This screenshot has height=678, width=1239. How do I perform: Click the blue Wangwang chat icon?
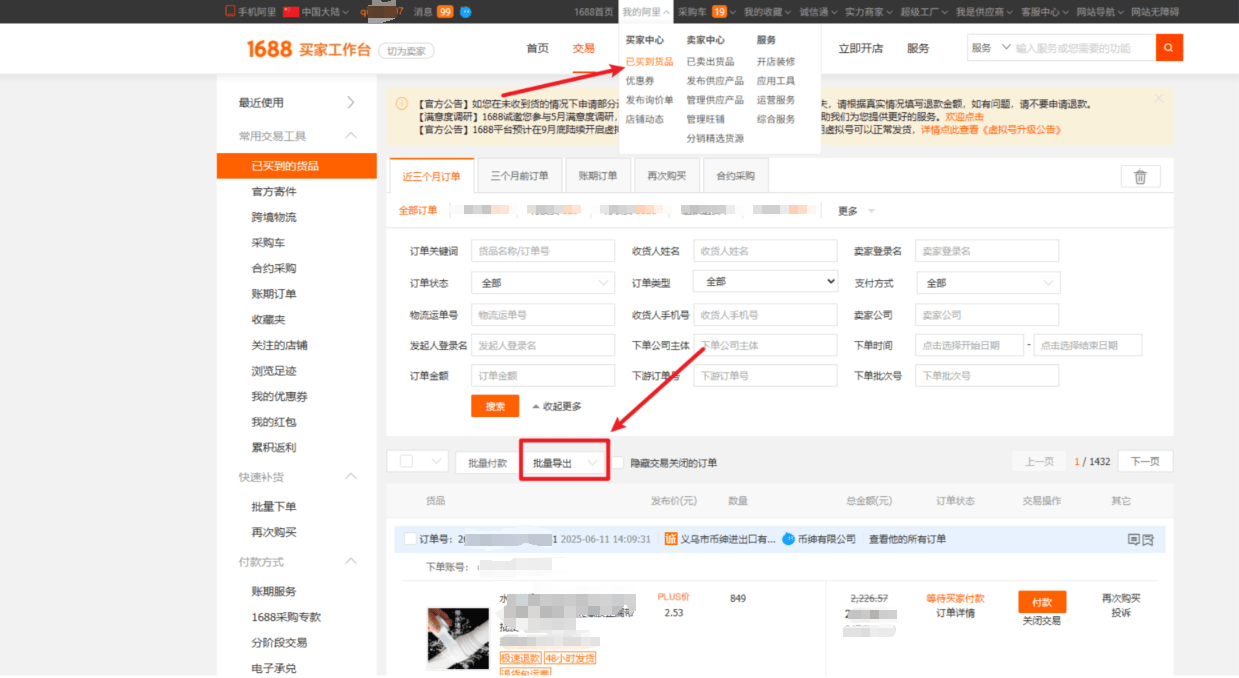coord(789,539)
